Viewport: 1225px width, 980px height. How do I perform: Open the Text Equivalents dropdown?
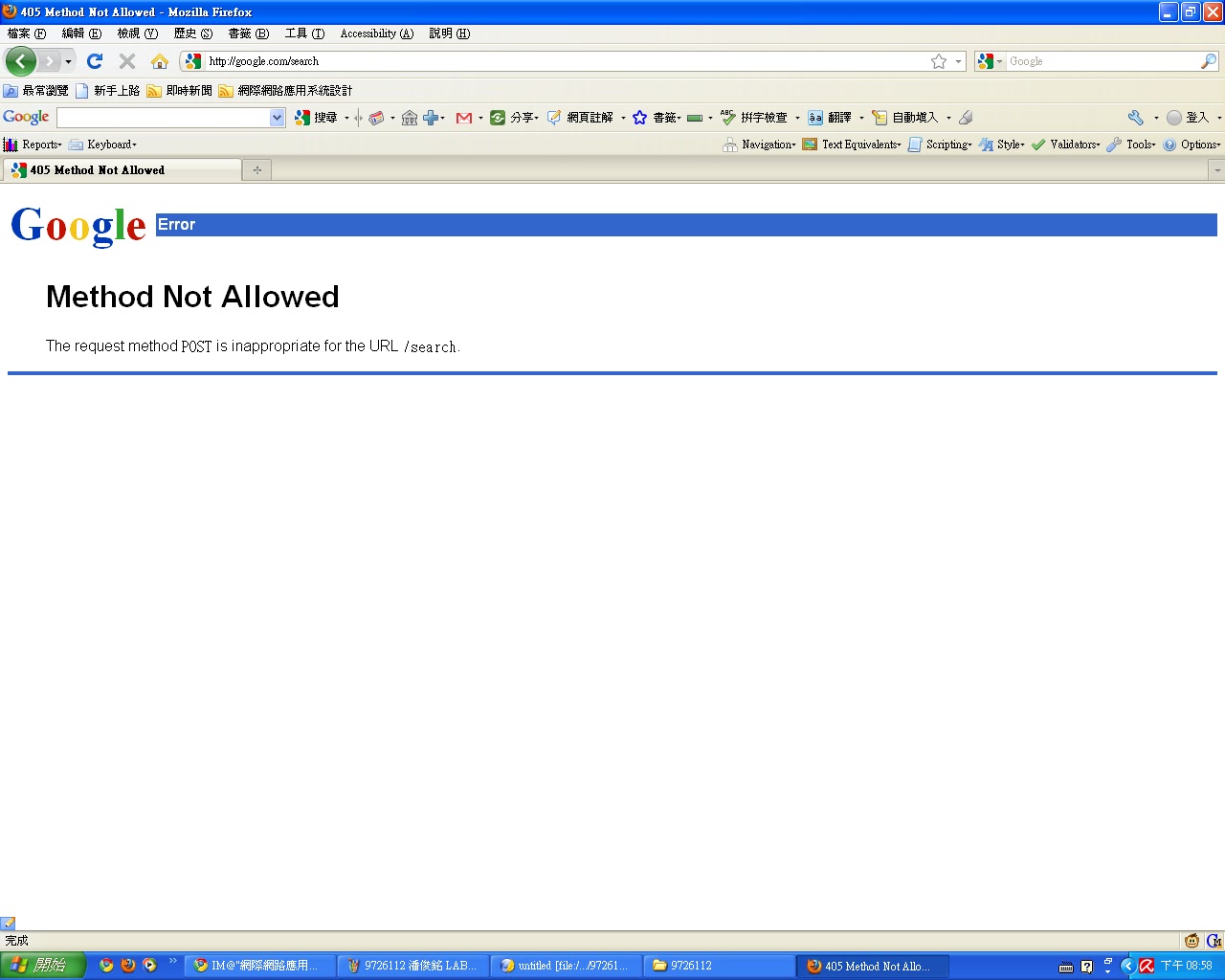[x=851, y=145]
